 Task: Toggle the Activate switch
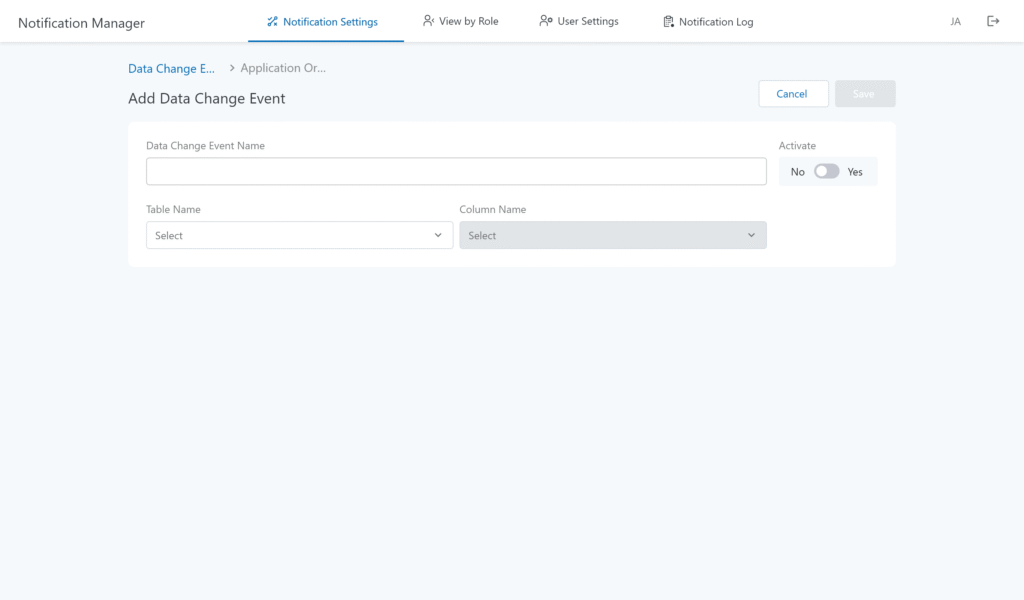pyautogui.click(x=826, y=172)
